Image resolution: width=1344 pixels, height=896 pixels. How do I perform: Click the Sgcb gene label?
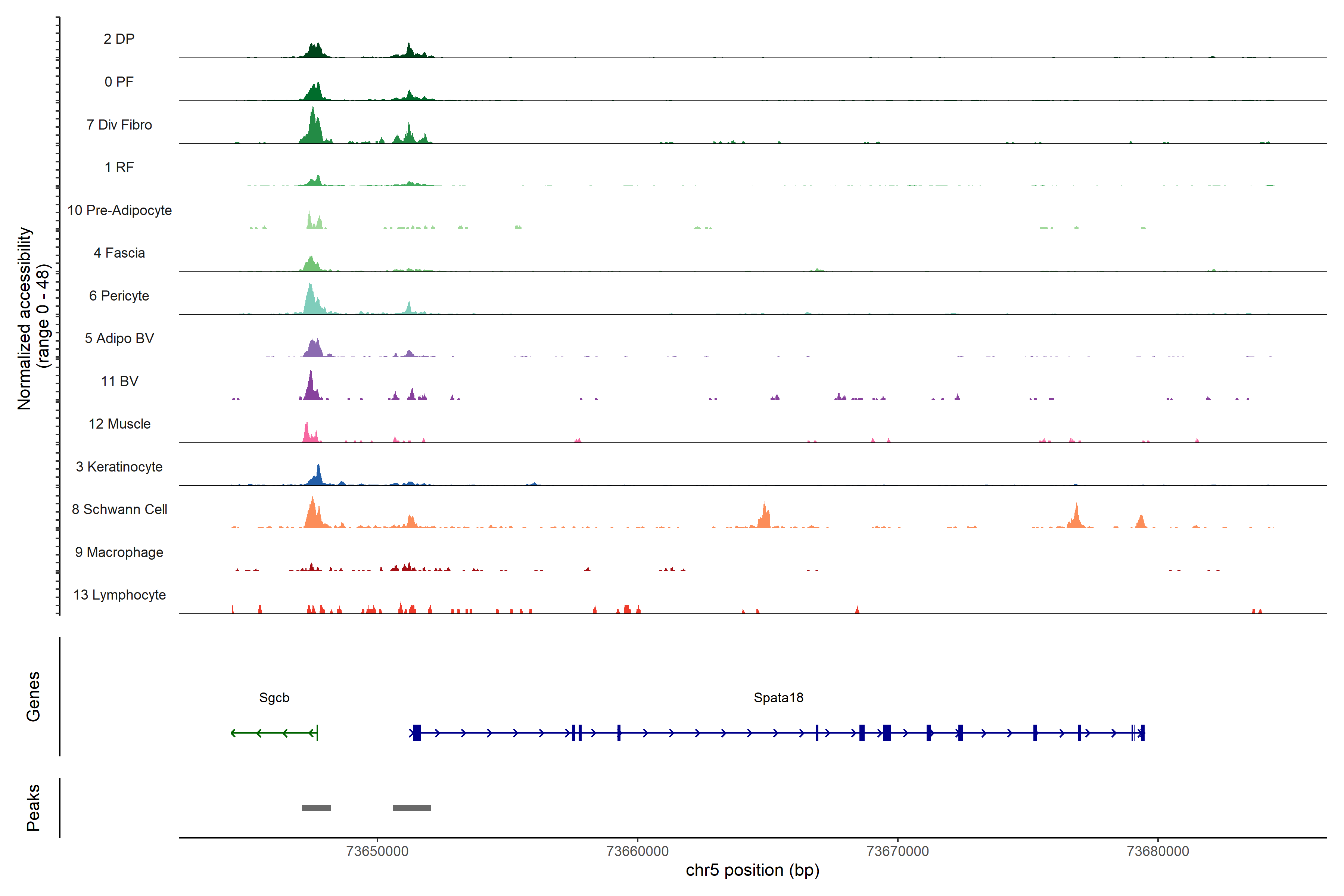[x=274, y=698]
